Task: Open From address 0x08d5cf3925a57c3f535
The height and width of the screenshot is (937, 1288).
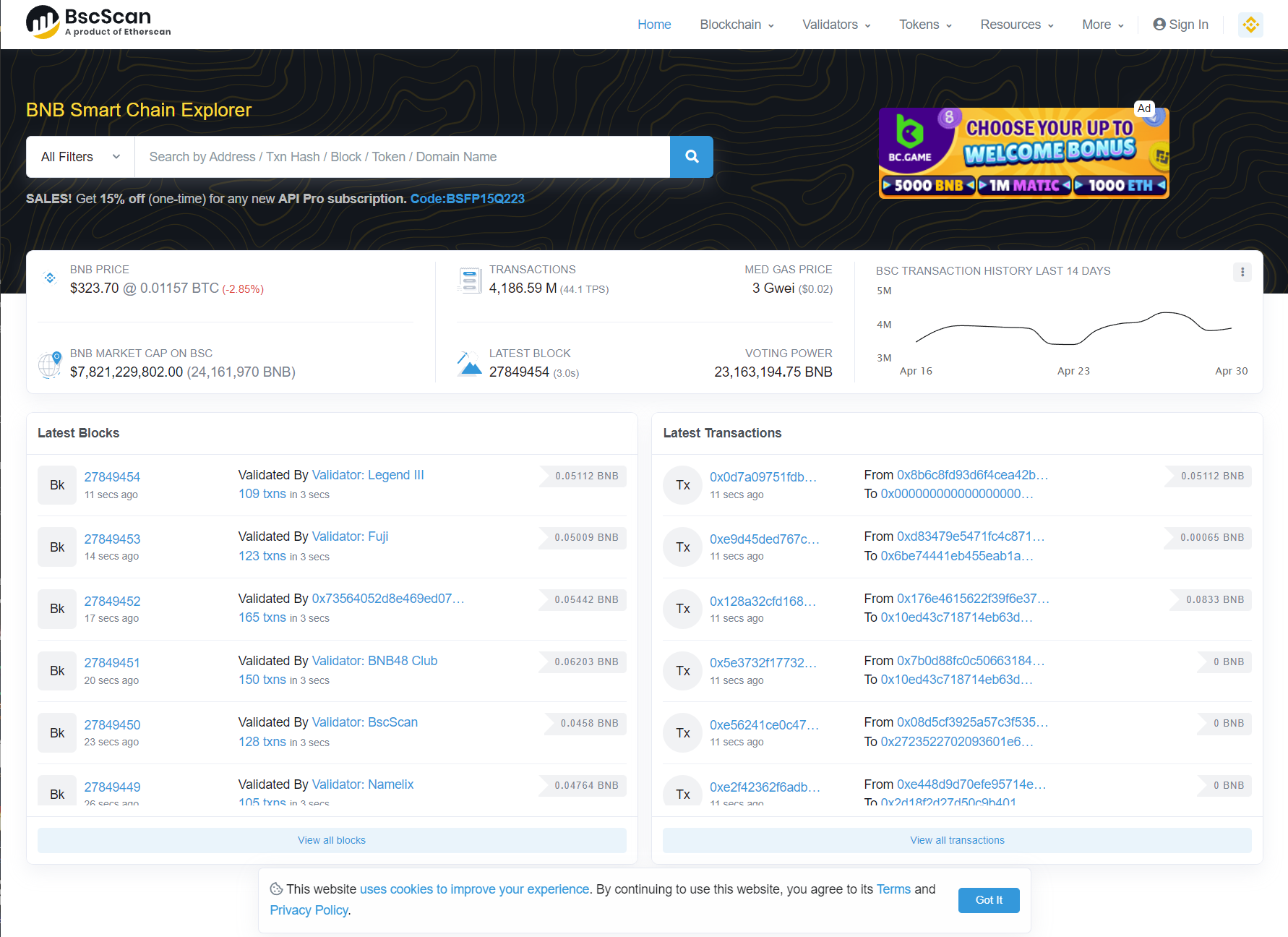Action: 972,722
